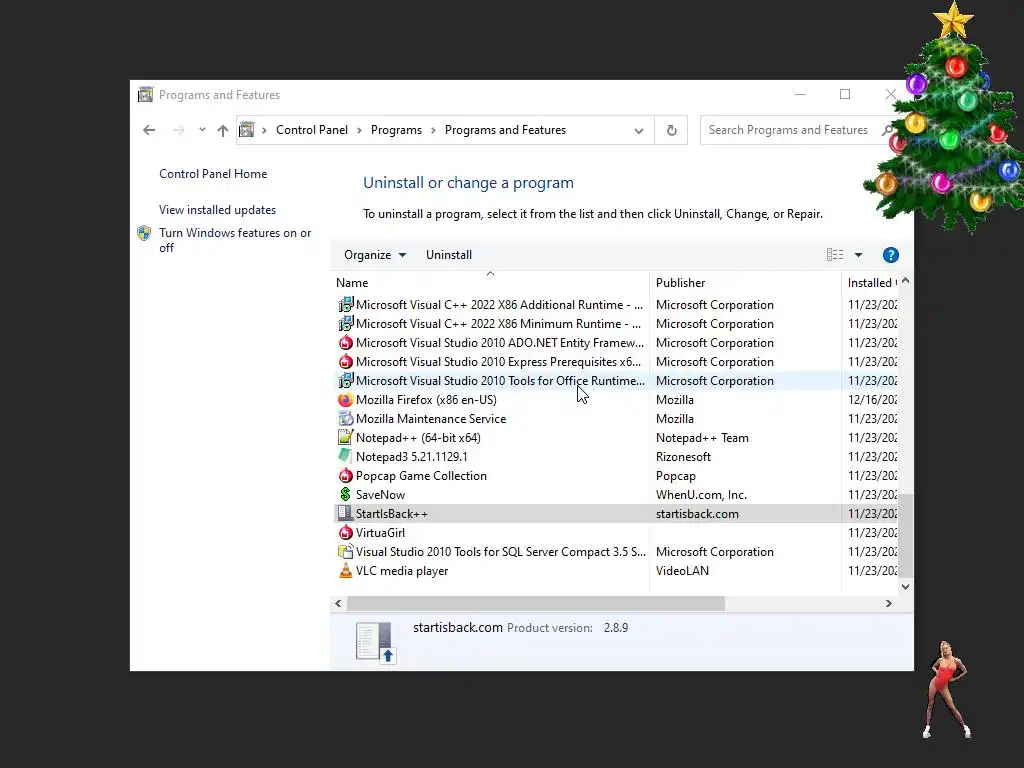This screenshot has width=1024, height=768.
Task: Click the horizontal scrollbar left arrow
Action: tap(338, 603)
